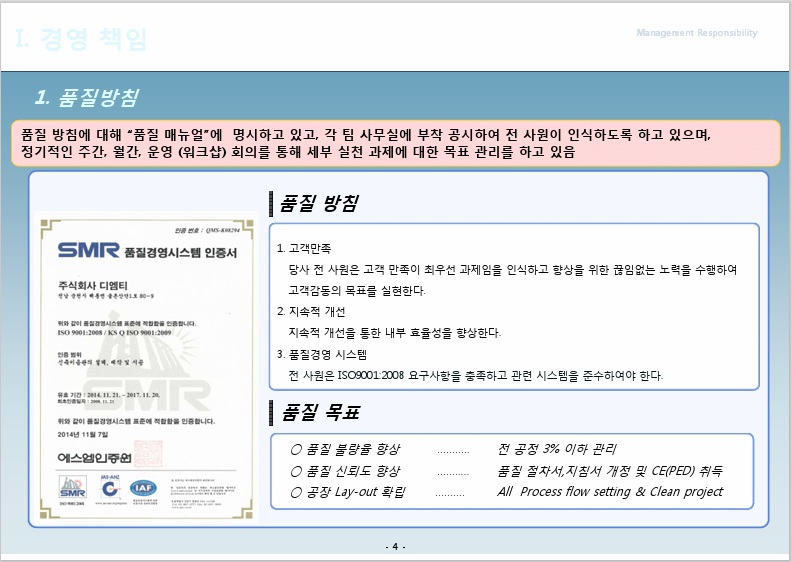The image size is (792, 562).
Task: Click 'ISO 9001:2008 / KS Q ISO 9001:2009' line
Action: pyautogui.click(x=114, y=333)
